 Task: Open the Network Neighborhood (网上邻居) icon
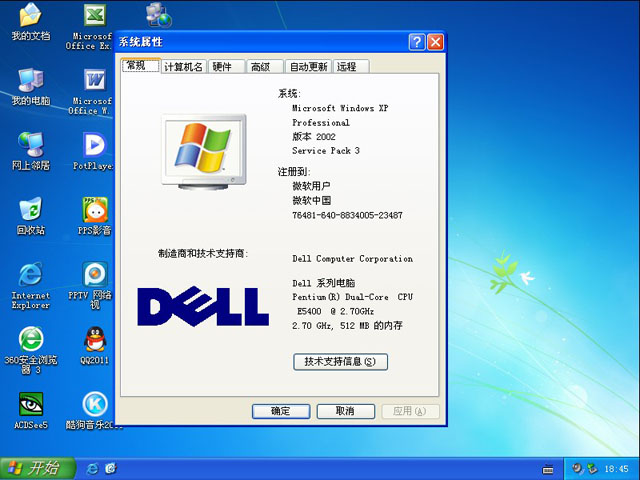click(x=31, y=151)
